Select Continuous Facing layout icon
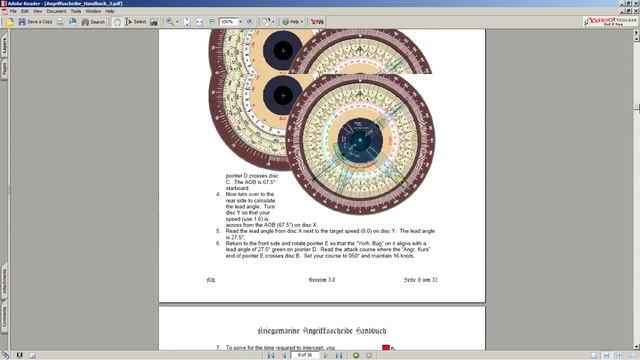 619,356
